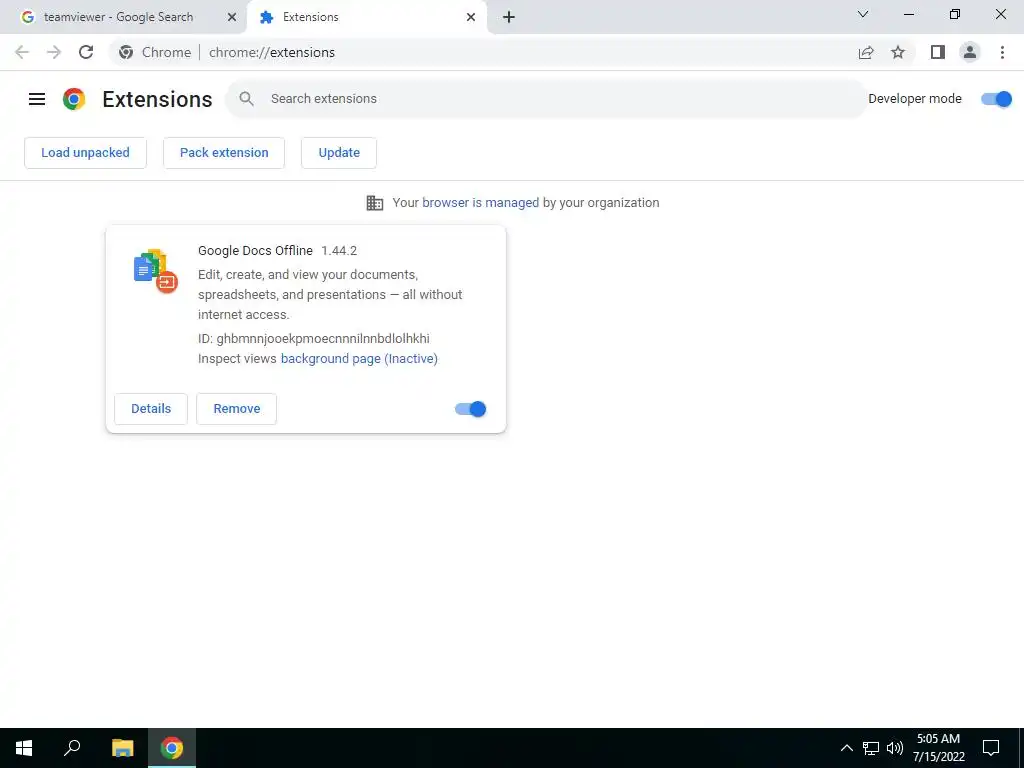The width and height of the screenshot is (1024, 768).
Task: Focus the Search extensions field
Action: click(x=547, y=99)
